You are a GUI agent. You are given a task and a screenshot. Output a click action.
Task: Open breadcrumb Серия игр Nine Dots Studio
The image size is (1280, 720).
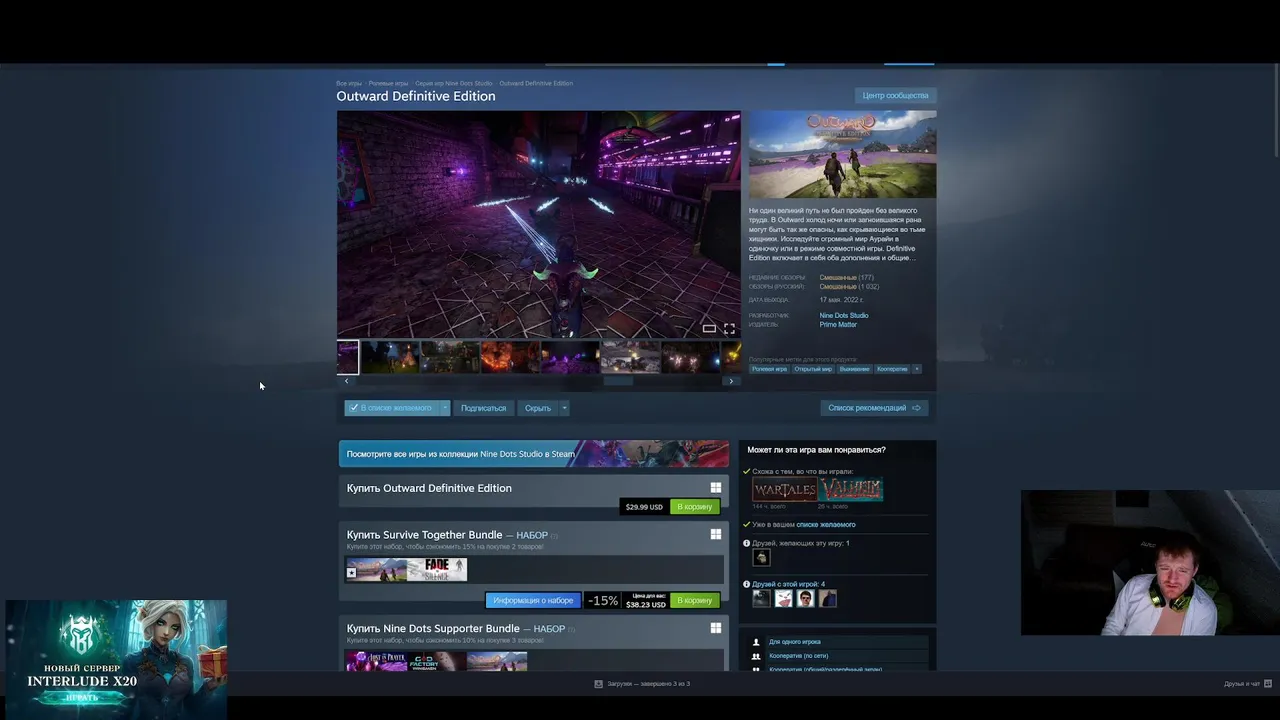[454, 83]
